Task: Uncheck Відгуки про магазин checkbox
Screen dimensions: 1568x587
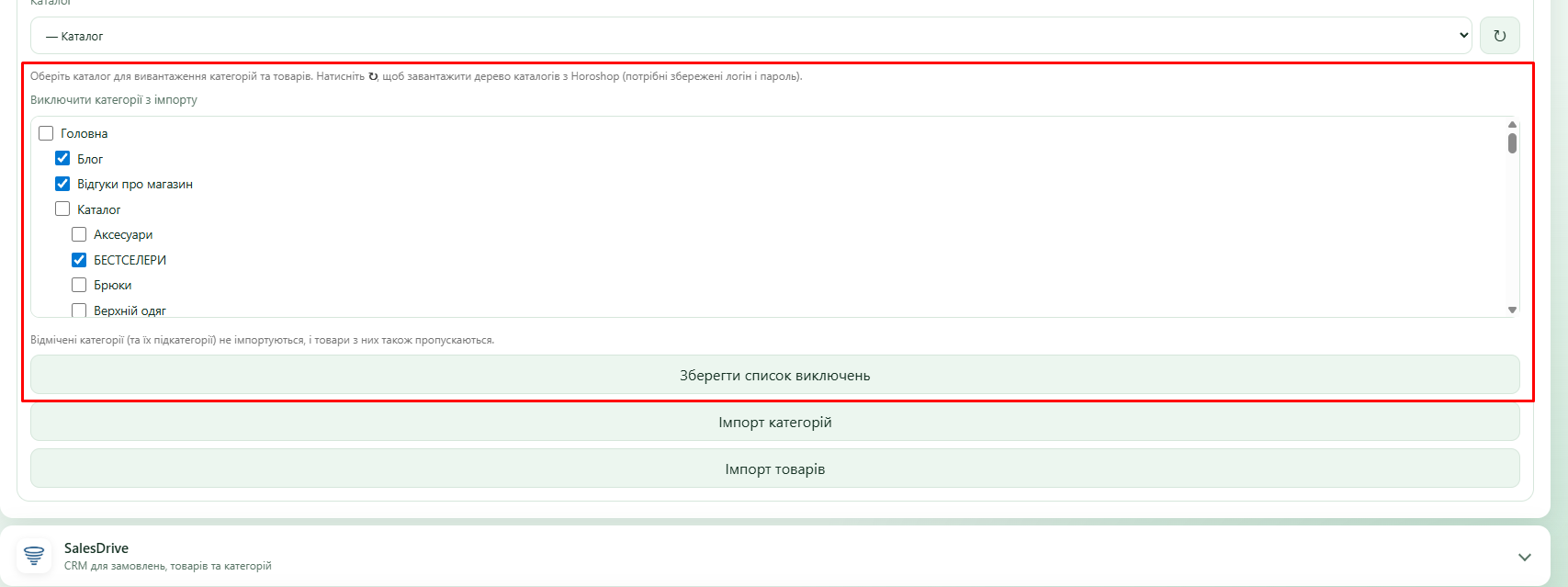Action: (62, 184)
